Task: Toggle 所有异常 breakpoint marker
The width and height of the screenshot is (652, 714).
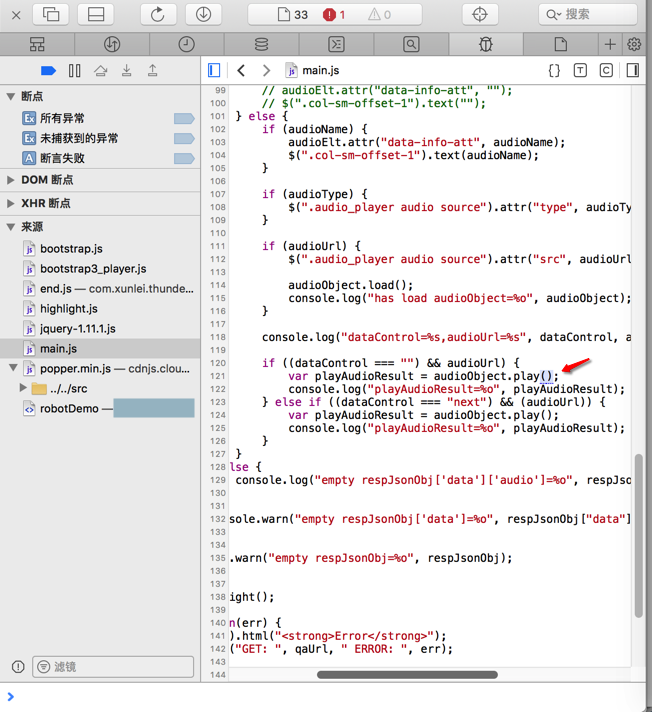Action: (x=184, y=118)
